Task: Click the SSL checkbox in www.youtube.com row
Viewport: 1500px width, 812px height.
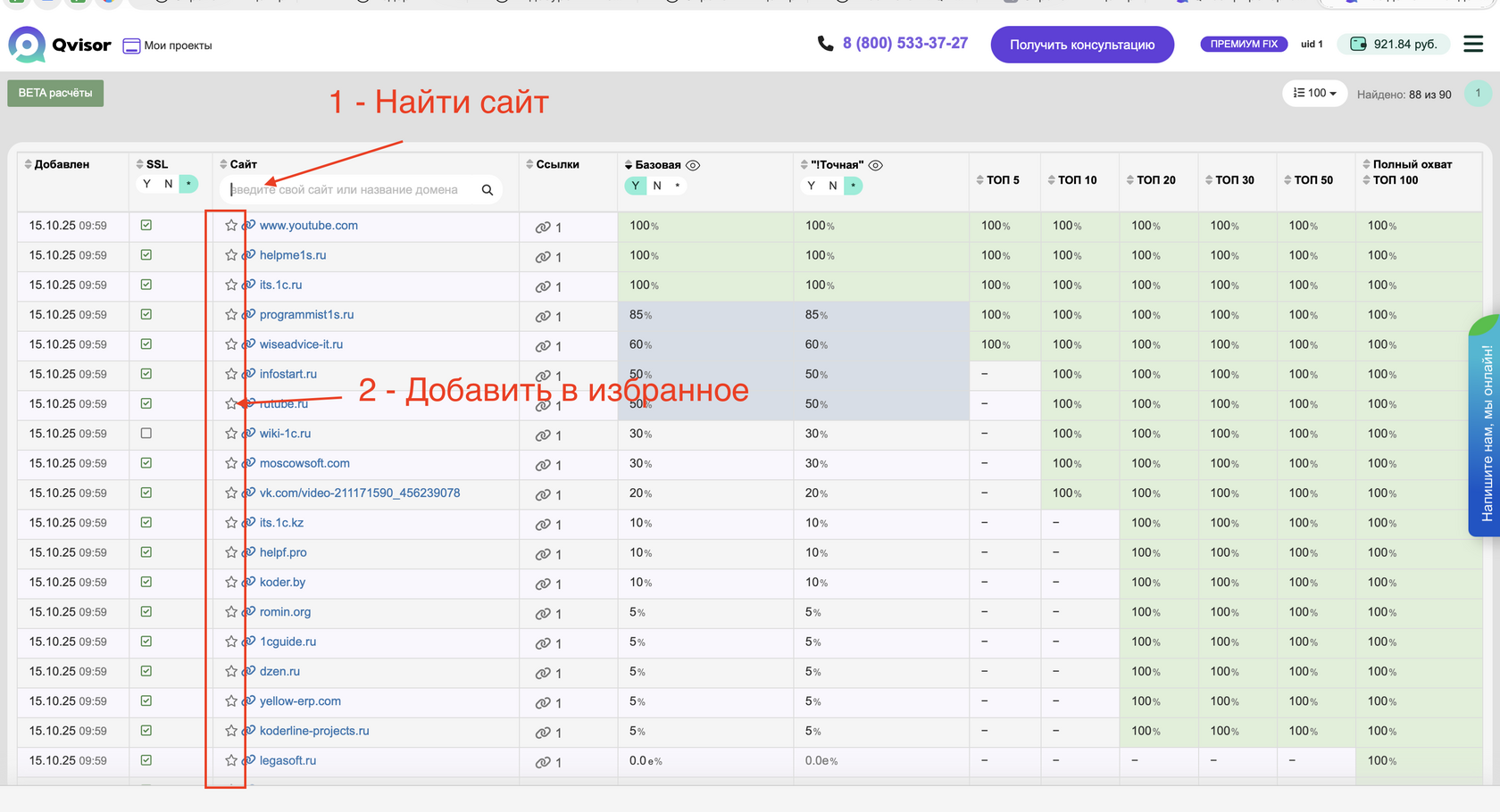Action: tap(146, 226)
